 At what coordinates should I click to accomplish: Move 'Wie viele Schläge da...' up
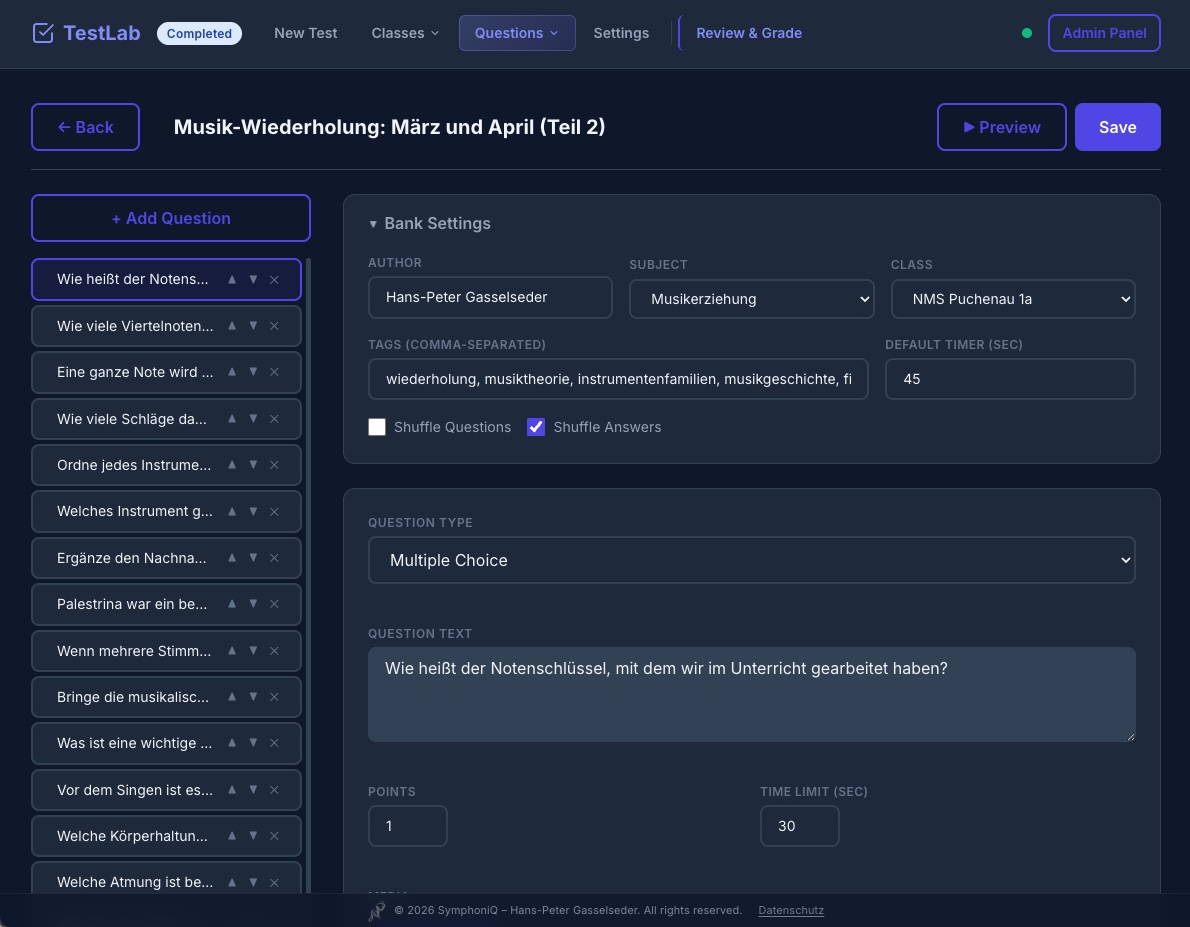point(232,419)
